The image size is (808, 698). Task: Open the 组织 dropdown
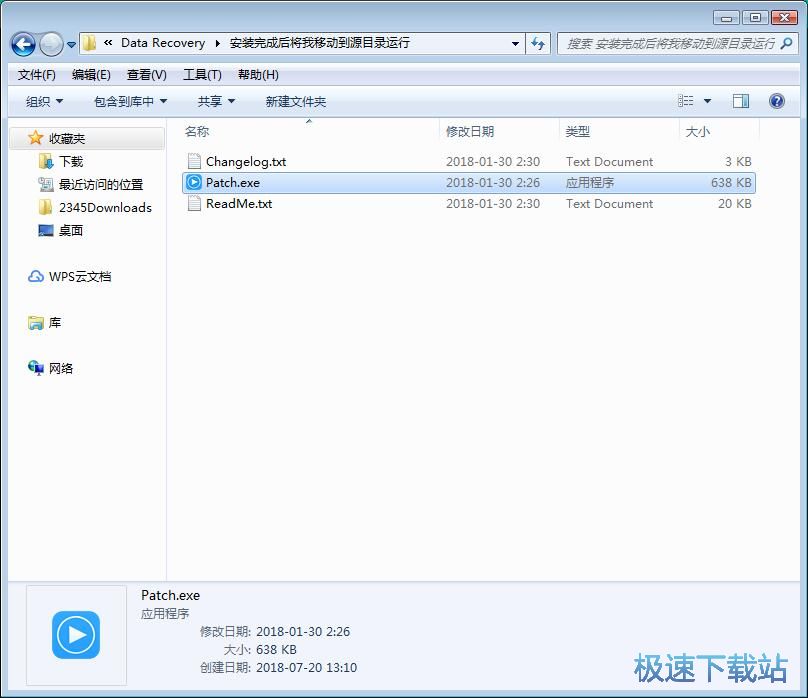[44, 101]
